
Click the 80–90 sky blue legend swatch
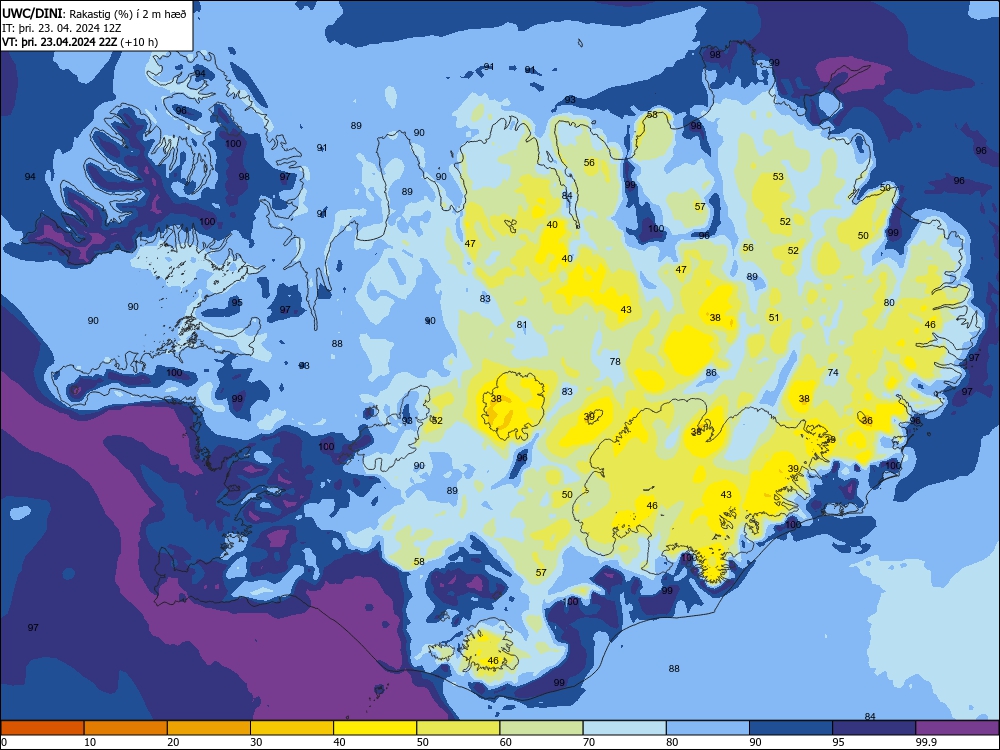click(708, 728)
